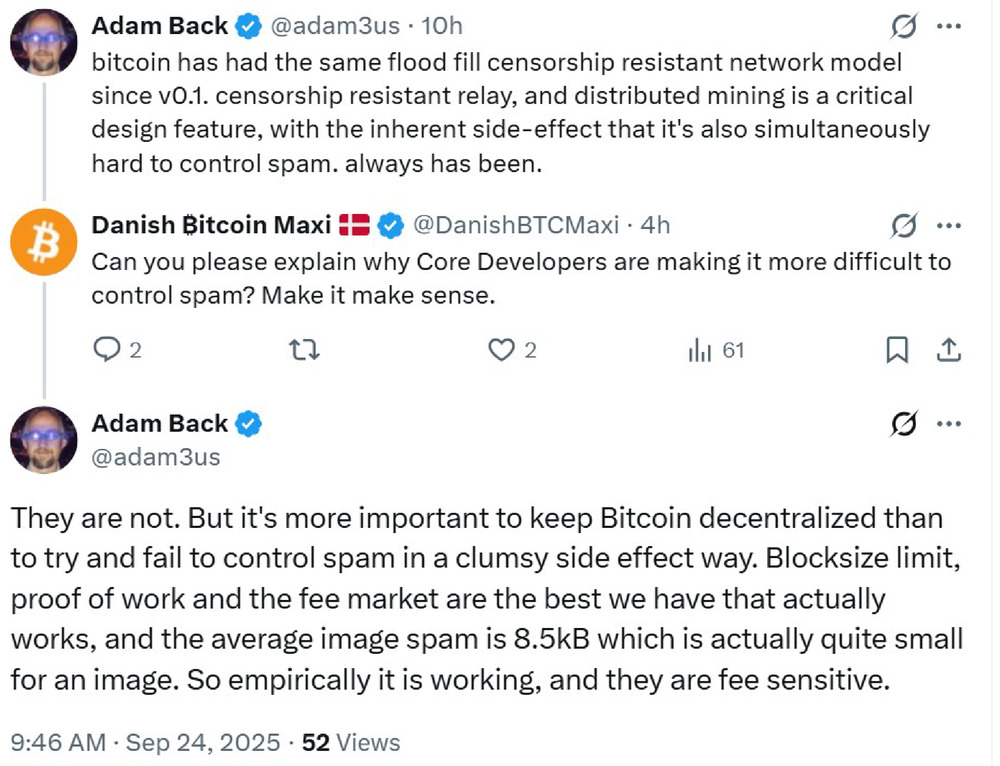Like Danish Bitcoin Maxi's tweet

coord(505,351)
